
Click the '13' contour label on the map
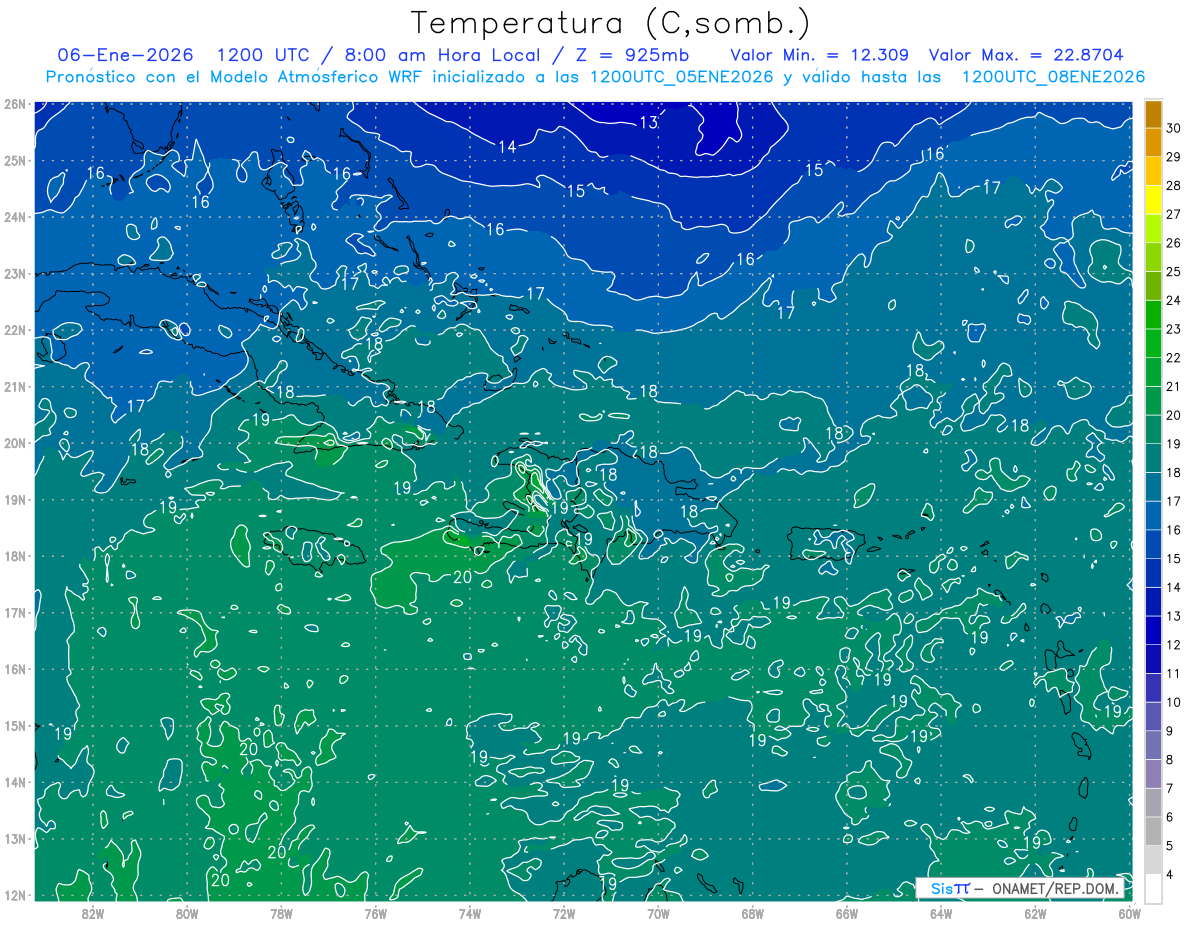(649, 123)
